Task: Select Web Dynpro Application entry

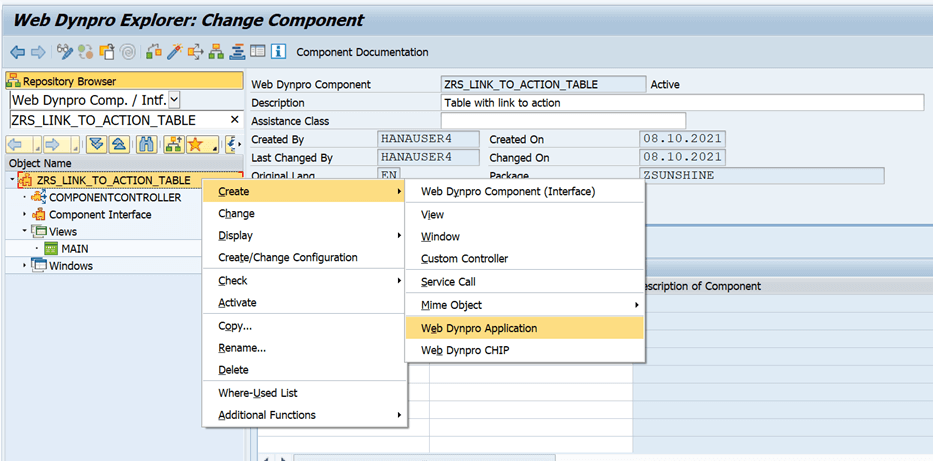Action: tap(525, 328)
